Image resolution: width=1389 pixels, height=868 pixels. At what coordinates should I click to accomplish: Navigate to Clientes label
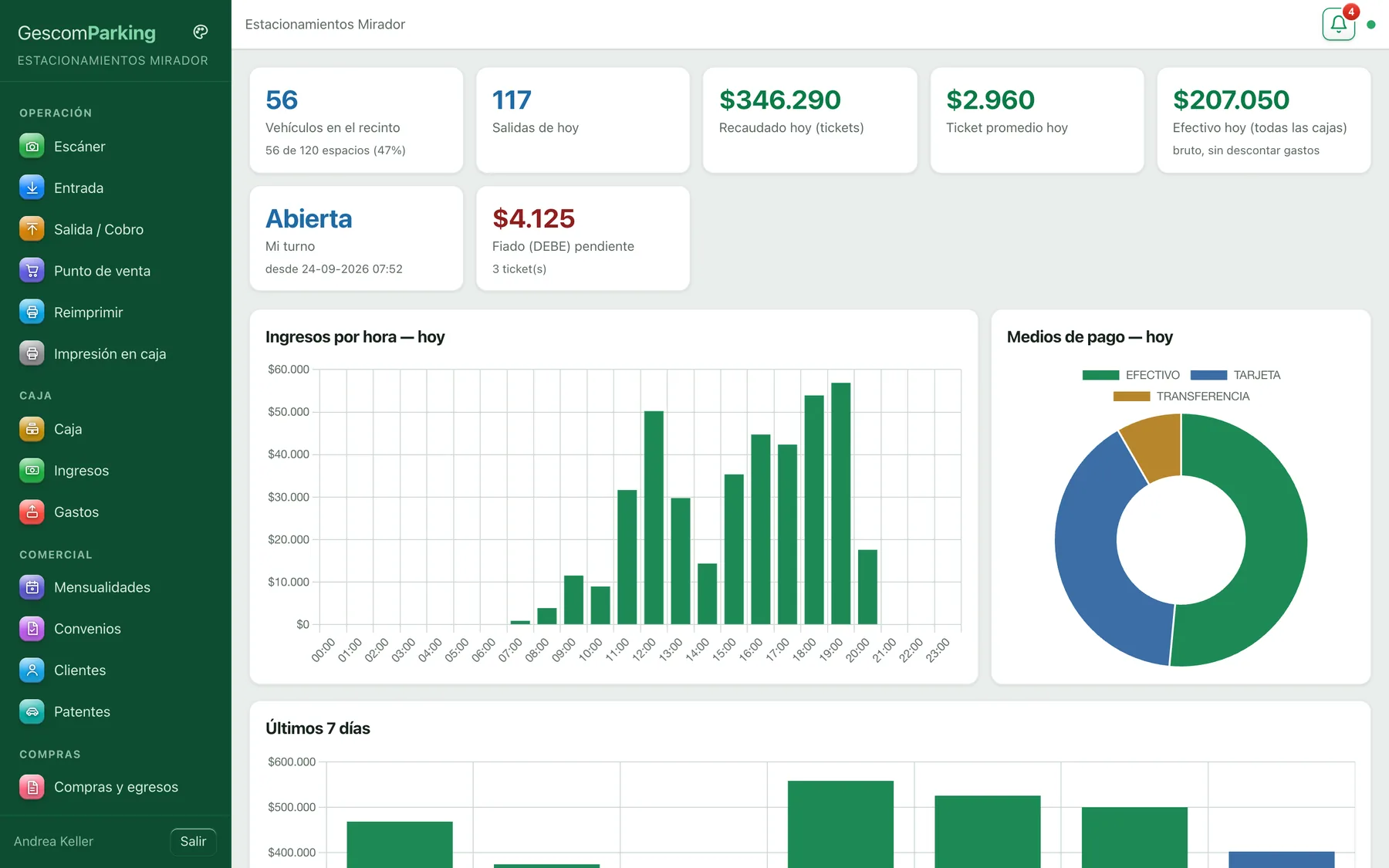pyautogui.click(x=79, y=670)
